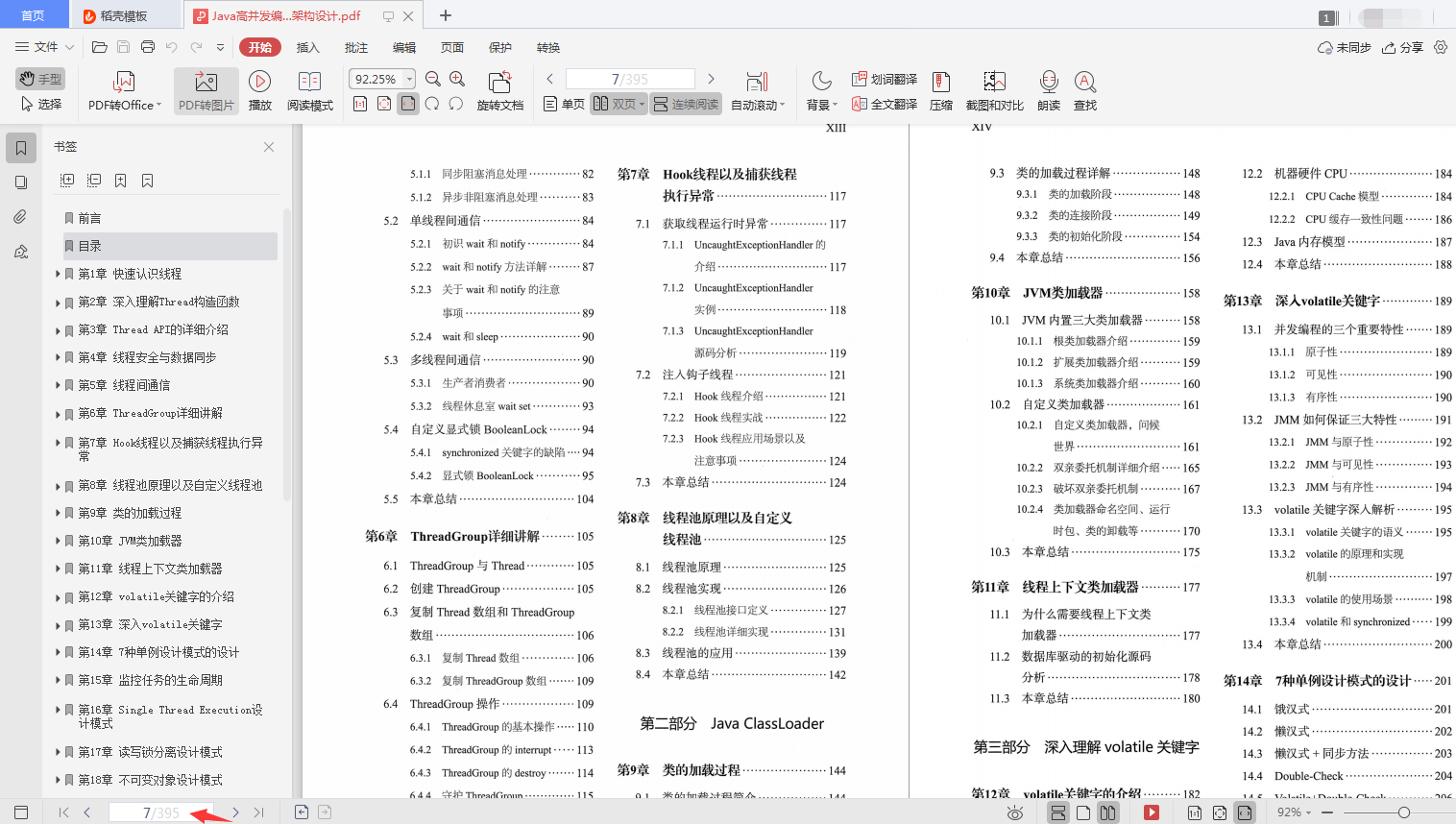The width and height of the screenshot is (1456, 824).
Task: Open settings gear icon at top right
Action: click(1441, 47)
